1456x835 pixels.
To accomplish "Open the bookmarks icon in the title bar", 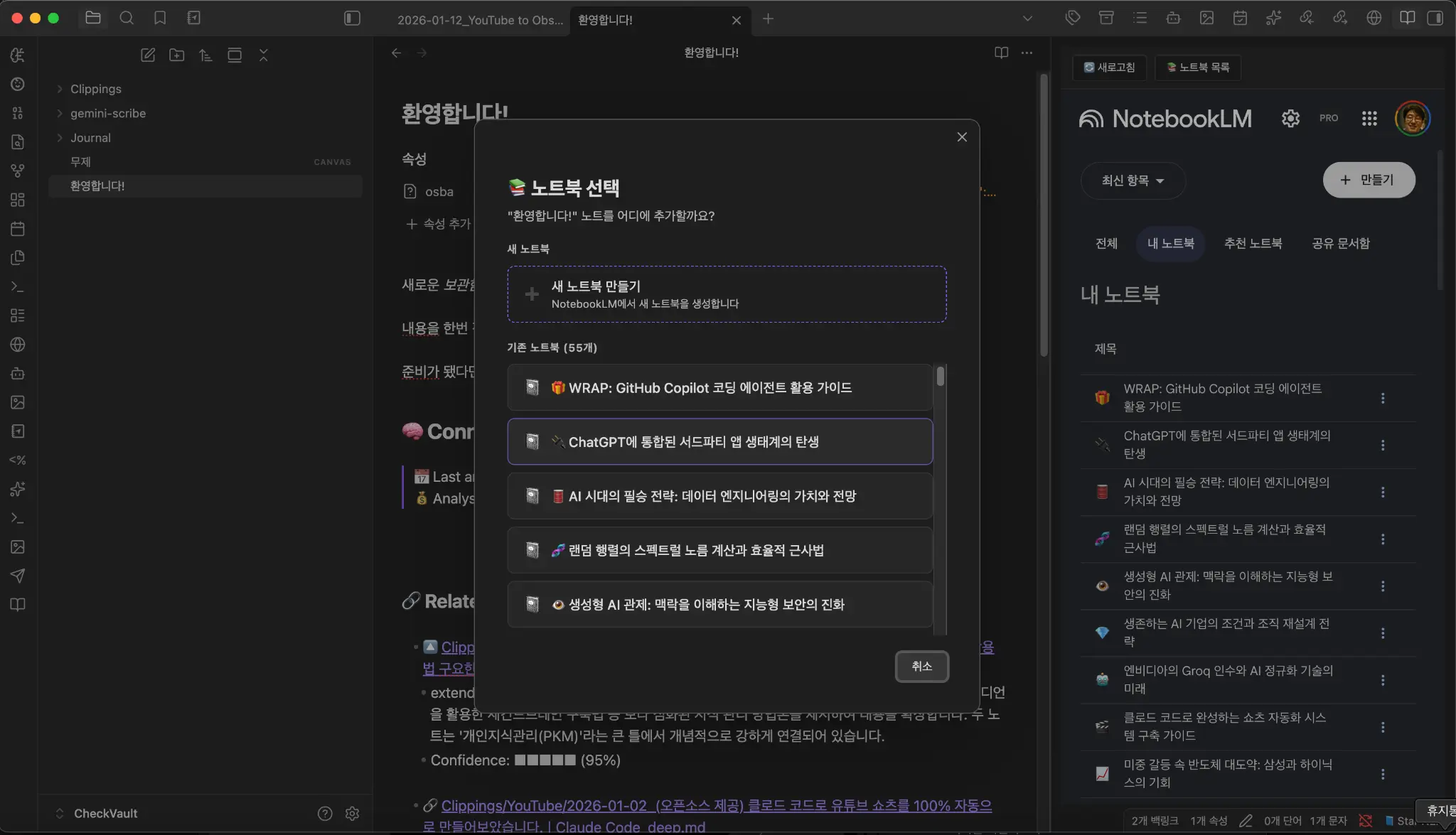I will pos(160,18).
